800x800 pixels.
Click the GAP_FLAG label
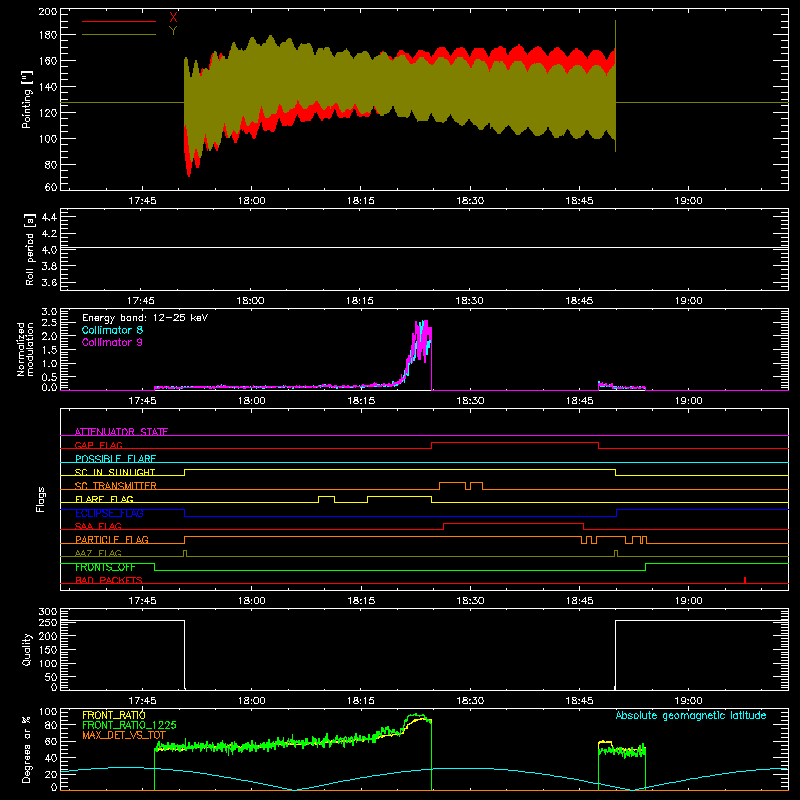click(99, 445)
